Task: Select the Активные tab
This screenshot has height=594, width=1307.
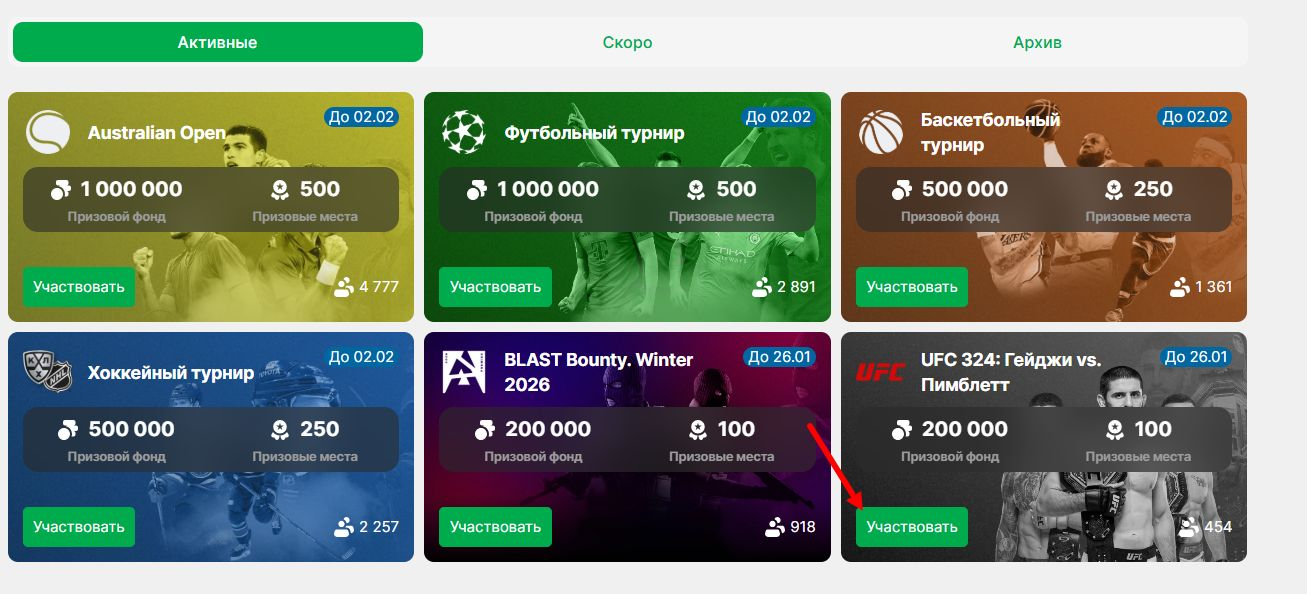Action: pos(218,42)
